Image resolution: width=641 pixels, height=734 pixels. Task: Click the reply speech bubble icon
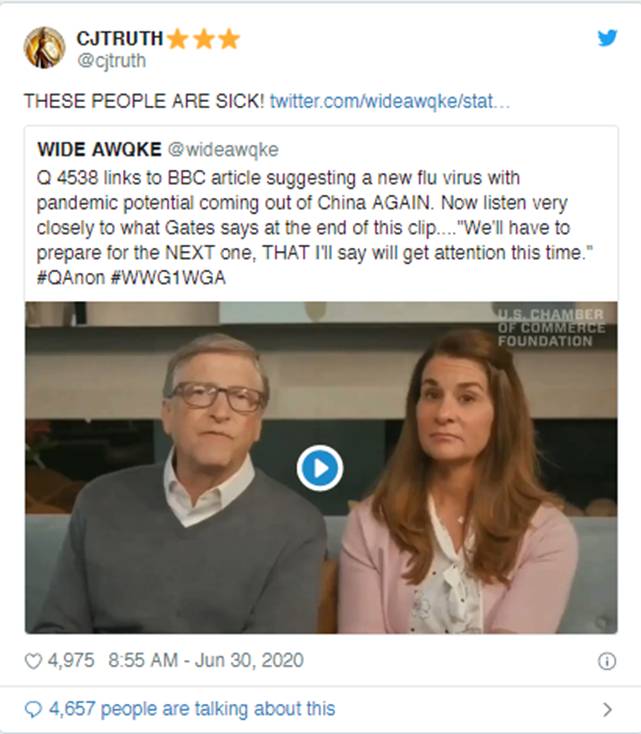34,709
